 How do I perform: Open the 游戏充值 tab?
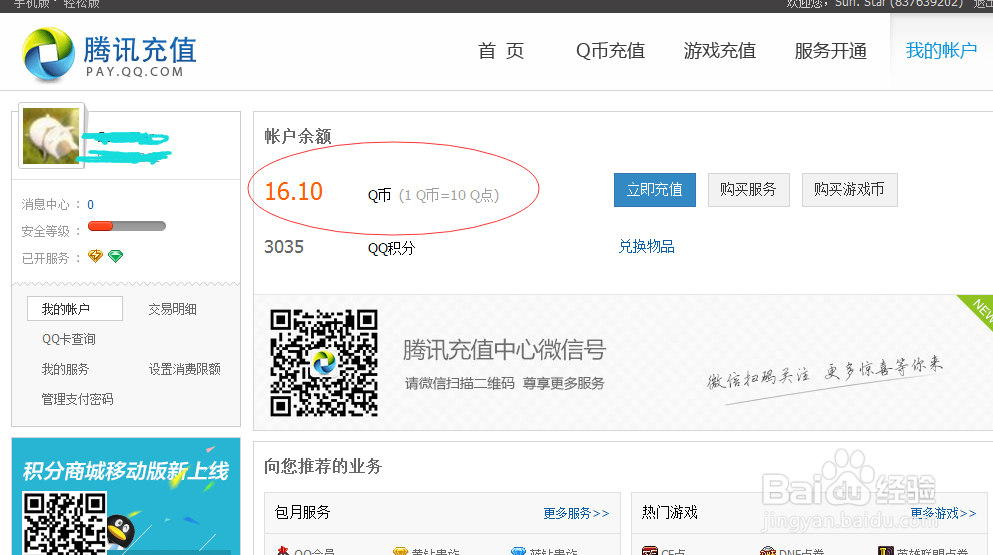click(720, 51)
